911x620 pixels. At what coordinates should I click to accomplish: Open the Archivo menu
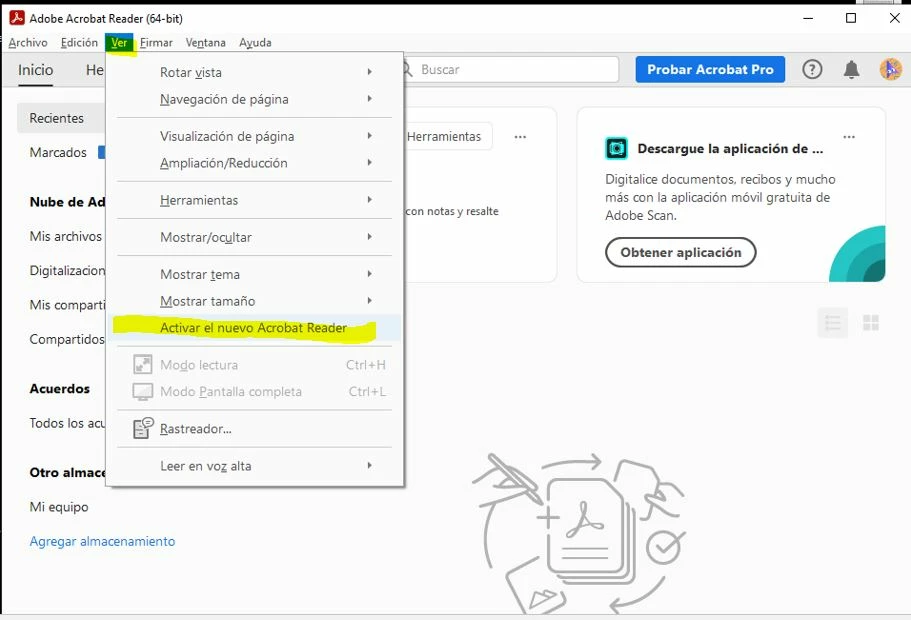point(28,42)
